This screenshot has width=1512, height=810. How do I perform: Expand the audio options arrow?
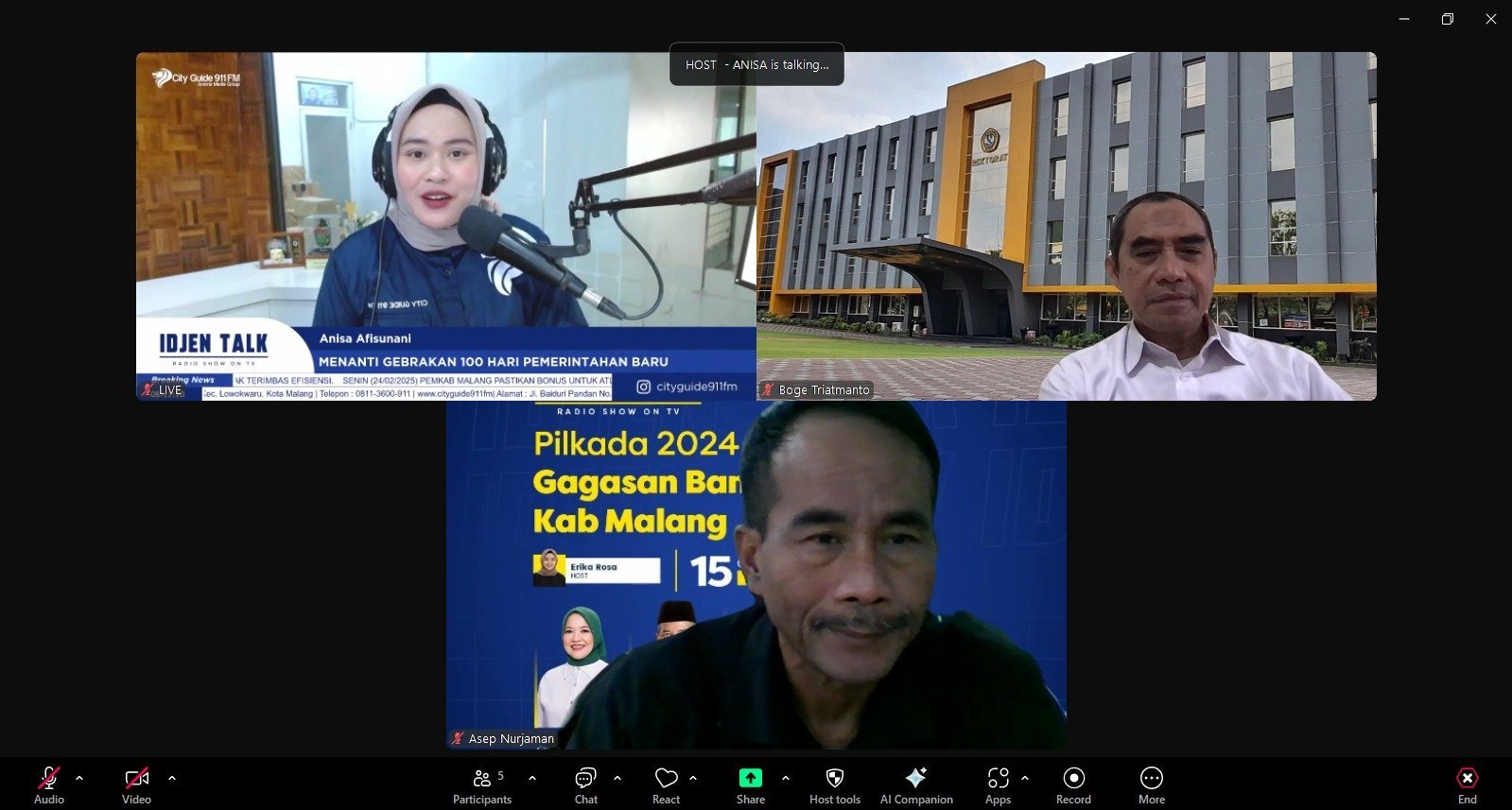point(79,778)
